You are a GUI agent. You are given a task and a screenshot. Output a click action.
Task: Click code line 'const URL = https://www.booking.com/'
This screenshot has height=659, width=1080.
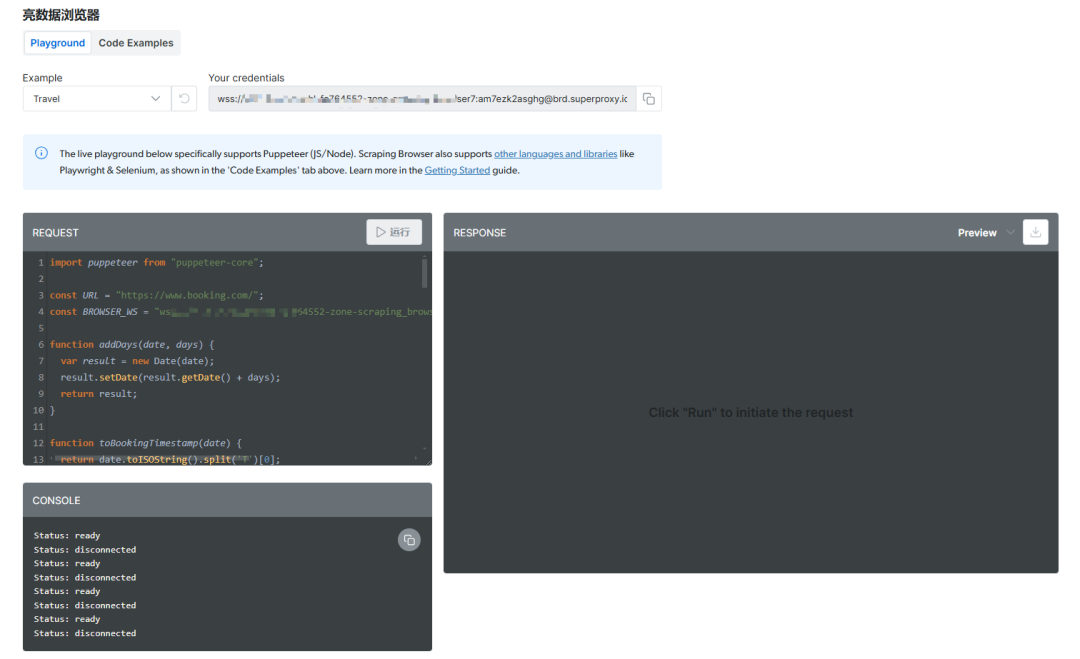[x=156, y=295]
